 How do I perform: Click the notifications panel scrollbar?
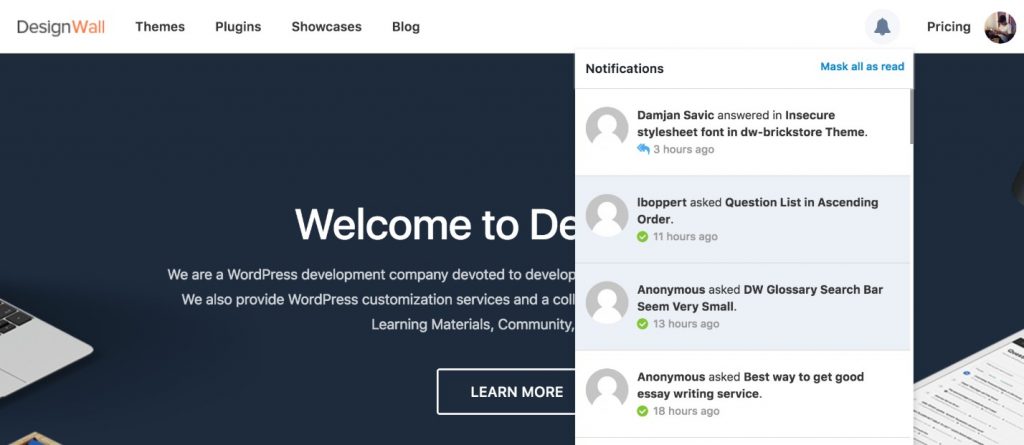(x=910, y=115)
